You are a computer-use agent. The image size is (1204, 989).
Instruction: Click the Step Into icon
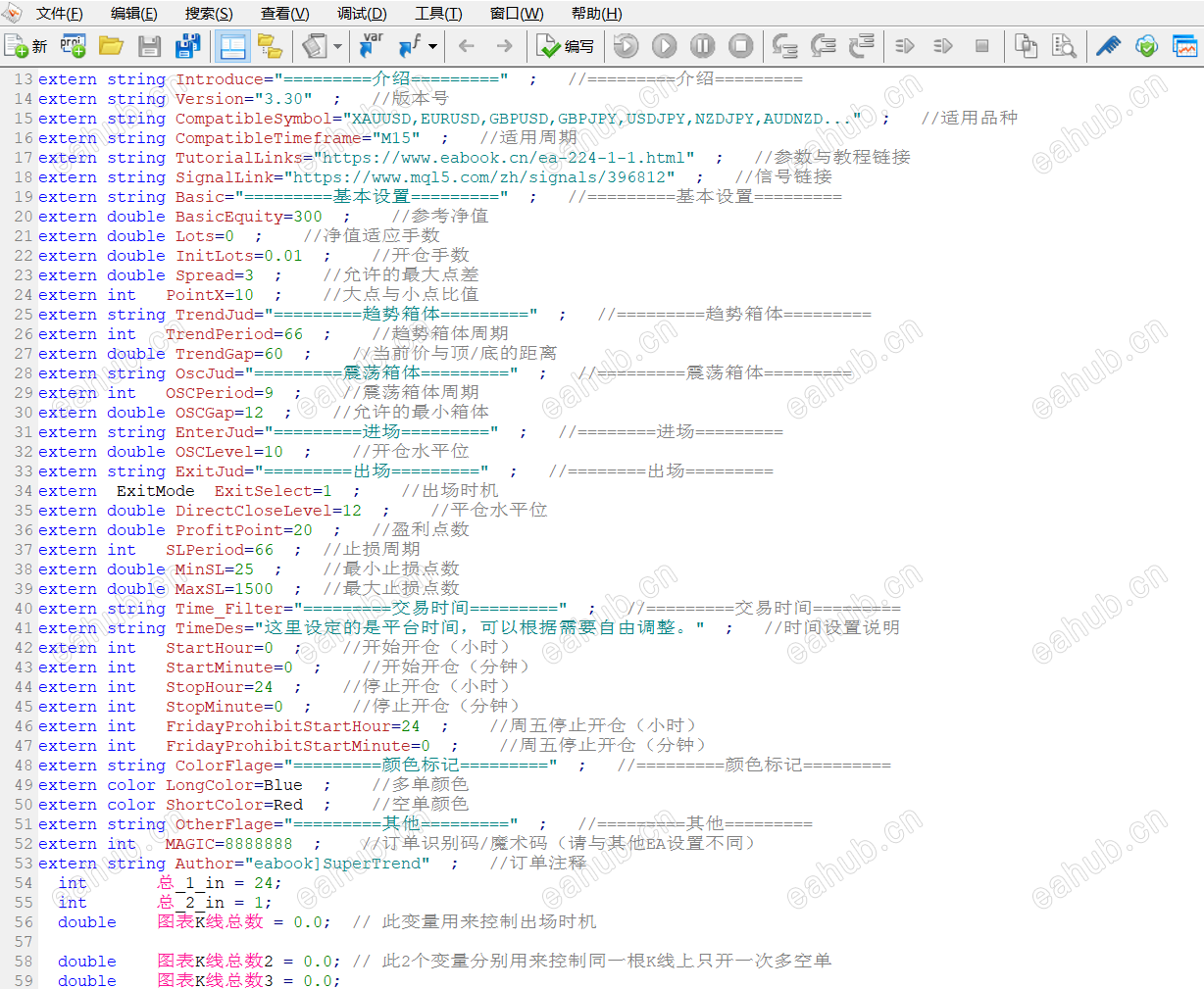pos(785,46)
